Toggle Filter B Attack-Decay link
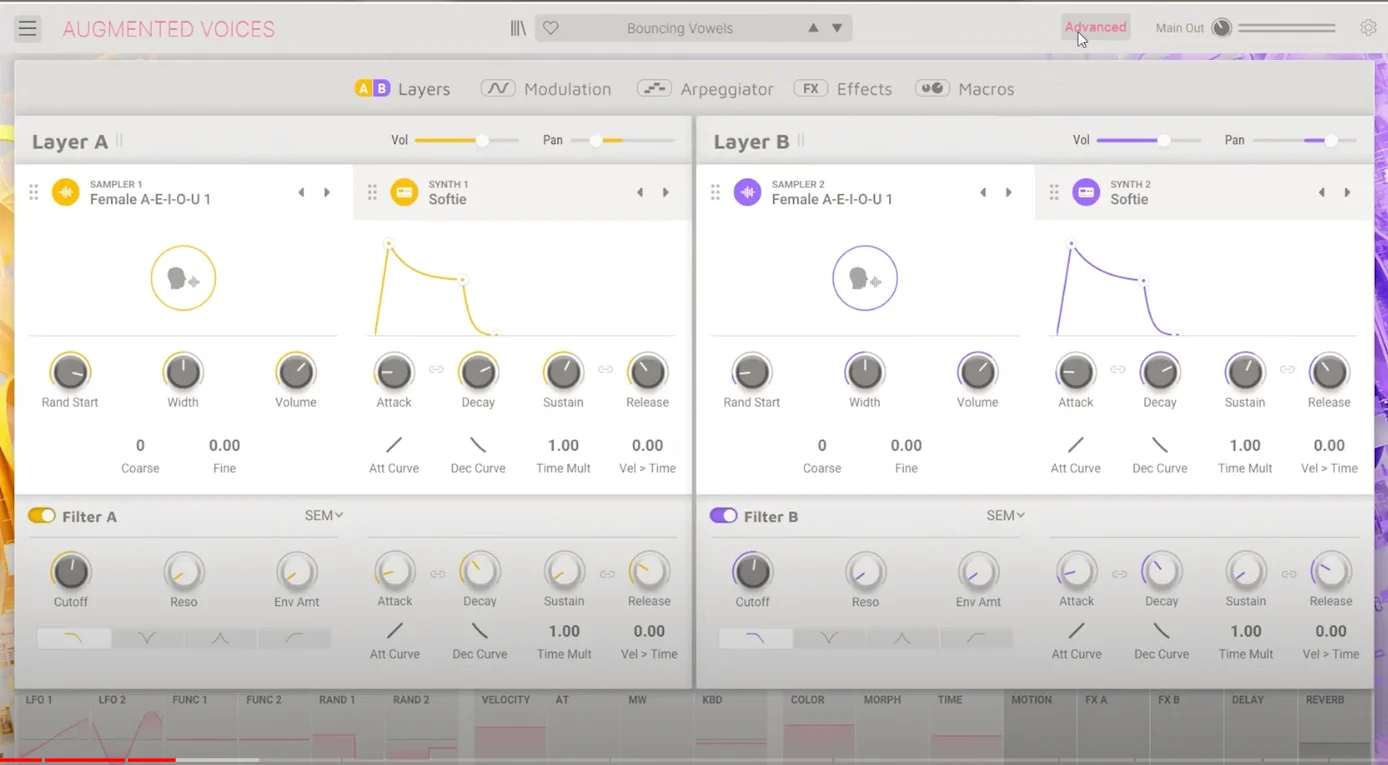This screenshot has width=1388, height=765. (x=1120, y=574)
